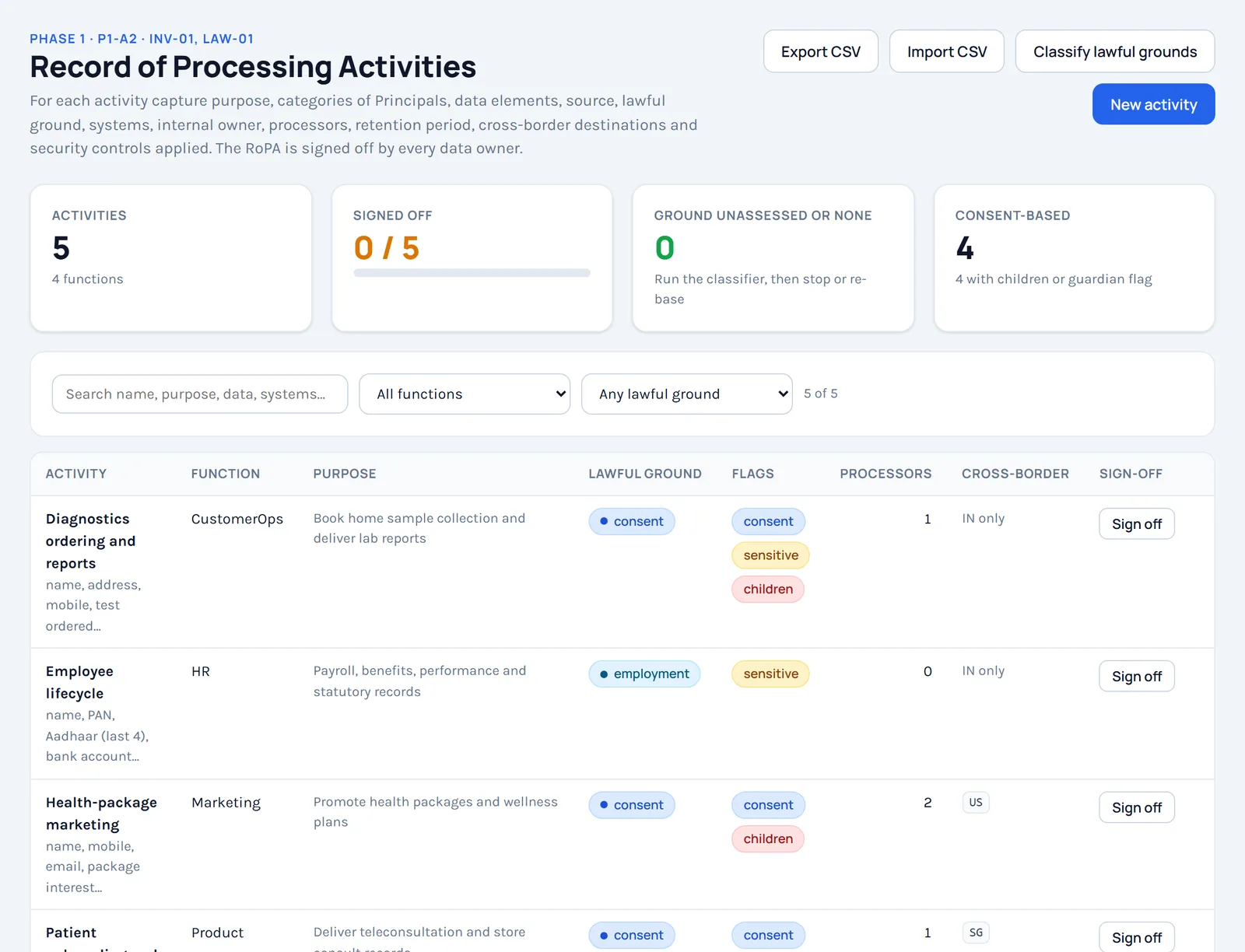The height and width of the screenshot is (952, 1245).
Task: Open the Diagnostics ordering and reports activity
Action: (x=90, y=541)
